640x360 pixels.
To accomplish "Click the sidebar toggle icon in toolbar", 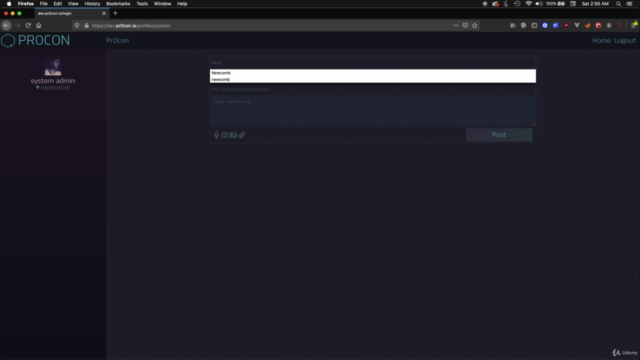I will [x=534, y=25].
